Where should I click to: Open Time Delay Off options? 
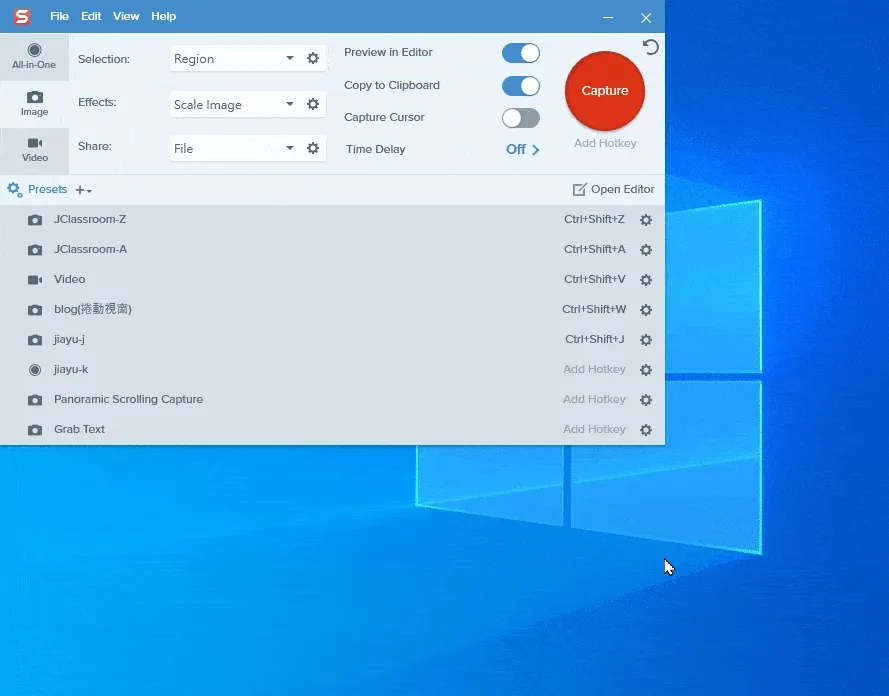click(x=522, y=149)
